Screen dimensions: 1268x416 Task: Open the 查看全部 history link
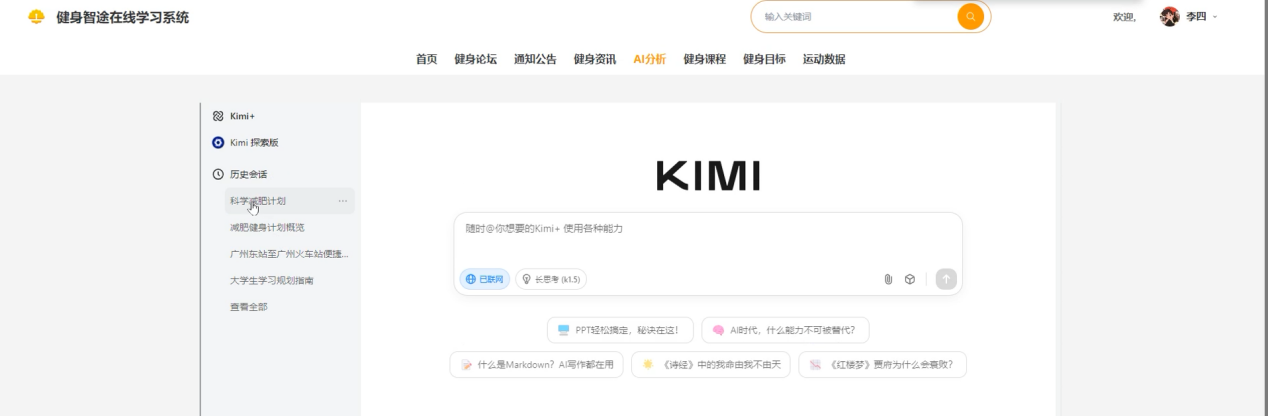(249, 306)
